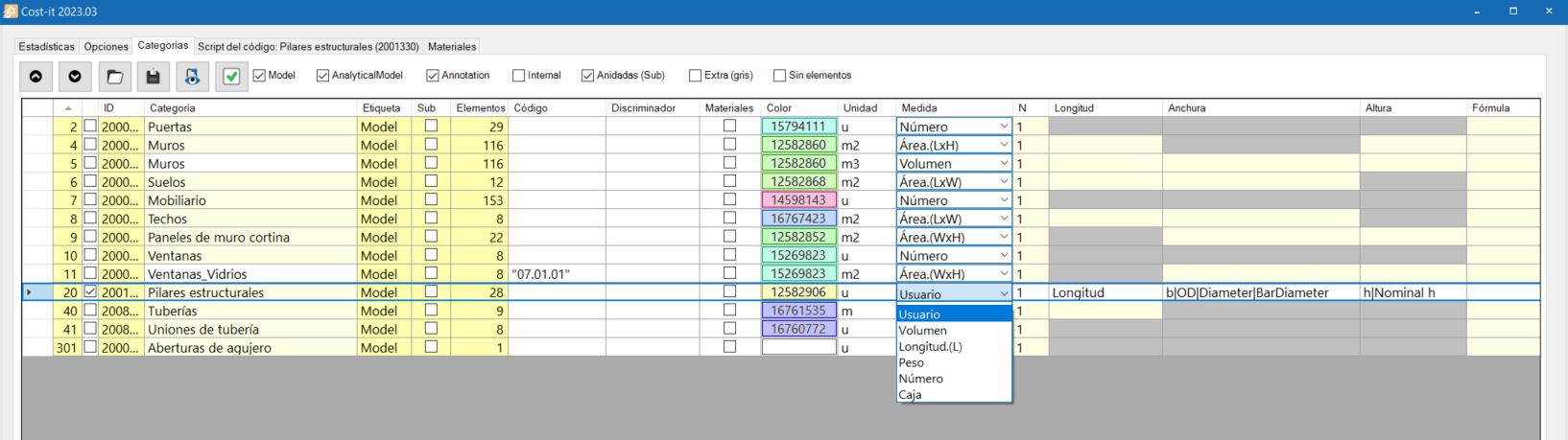The width and height of the screenshot is (1568, 440).
Task: Open file with the folder icon
Action: click(114, 77)
